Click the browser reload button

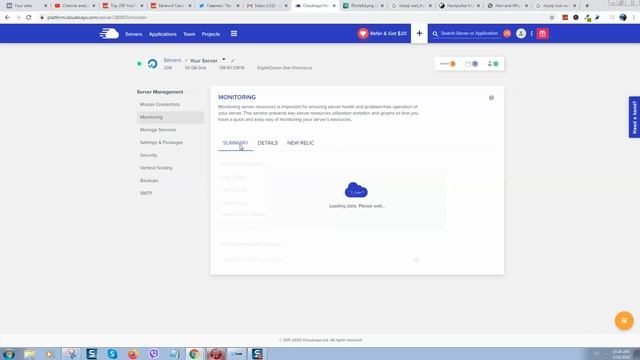click(x=29, y=18)
